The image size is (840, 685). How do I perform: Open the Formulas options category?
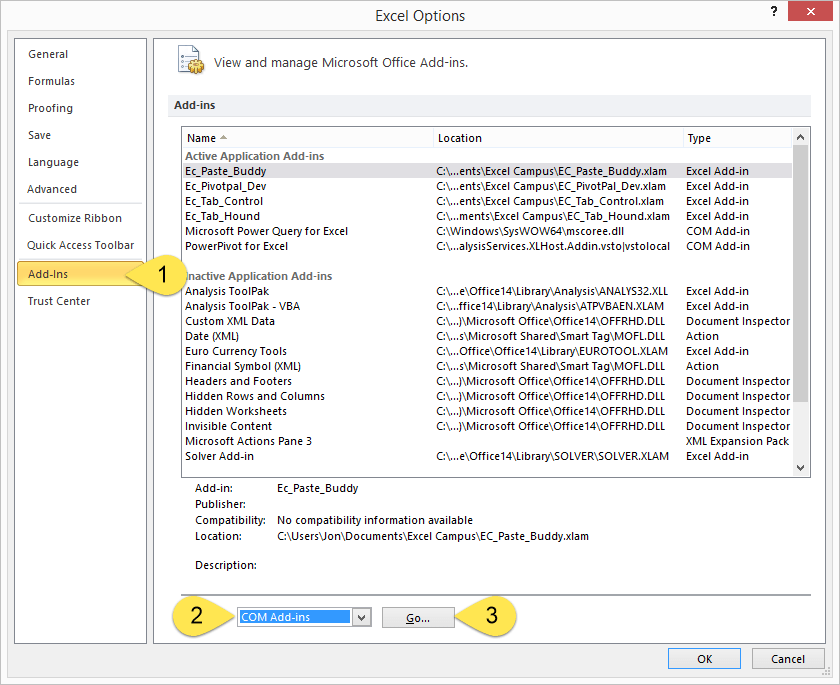click(51, 81)
